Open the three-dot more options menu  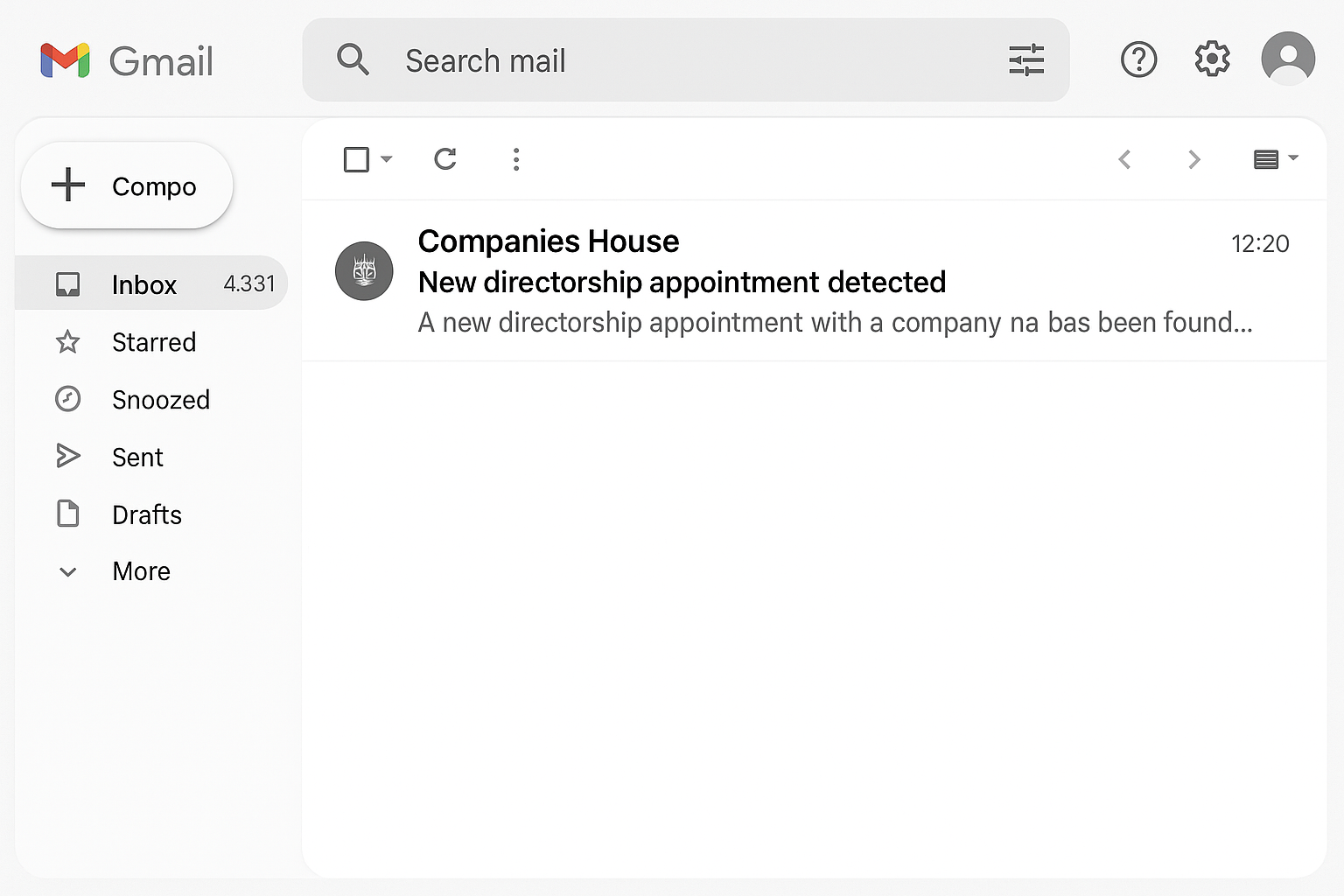[x=516, y=159]
